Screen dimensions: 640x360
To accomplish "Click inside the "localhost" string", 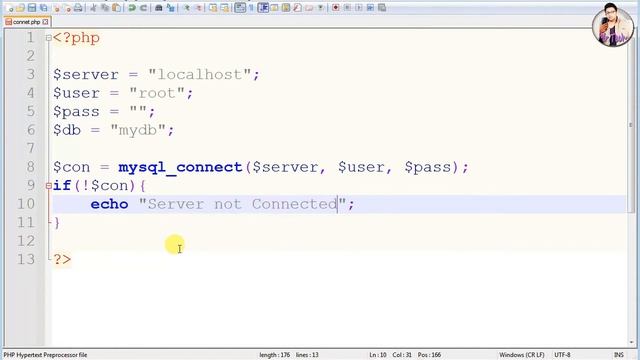I will click(200, 75).
